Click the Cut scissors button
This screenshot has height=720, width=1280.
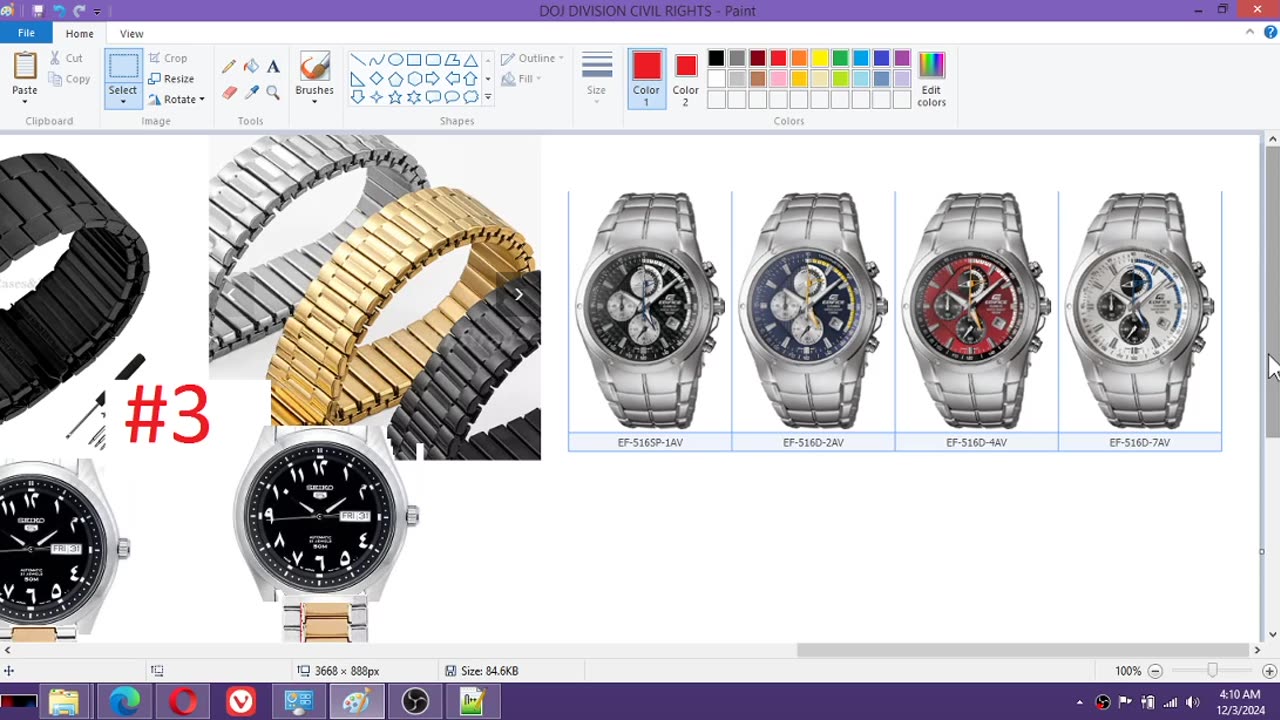click(67, 58)
